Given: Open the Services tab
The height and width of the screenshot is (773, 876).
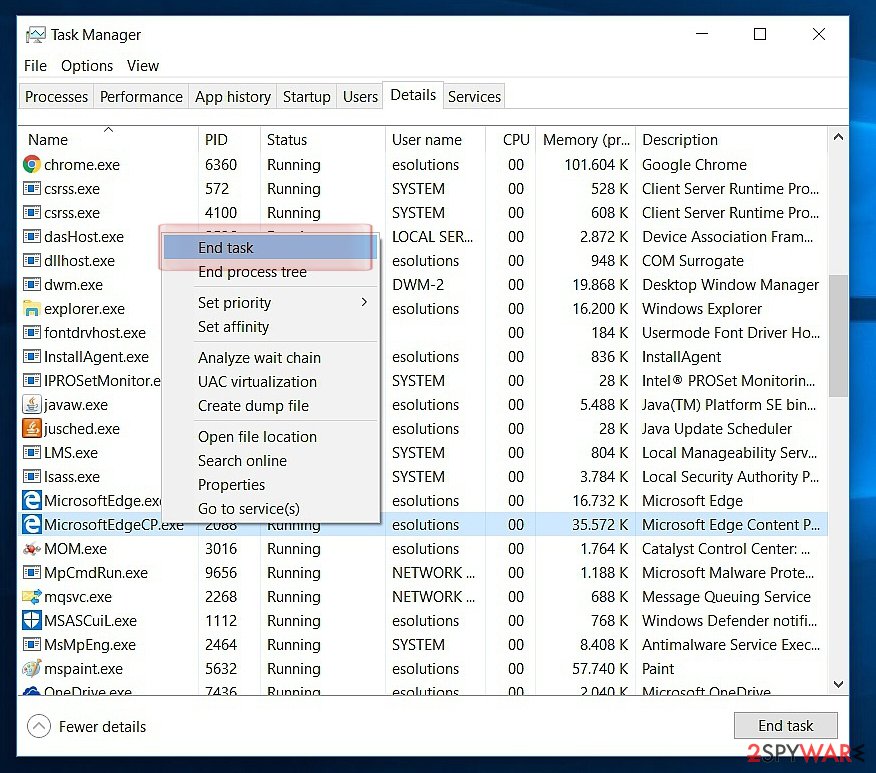Looking at the screenshot, I should point(474,97).
